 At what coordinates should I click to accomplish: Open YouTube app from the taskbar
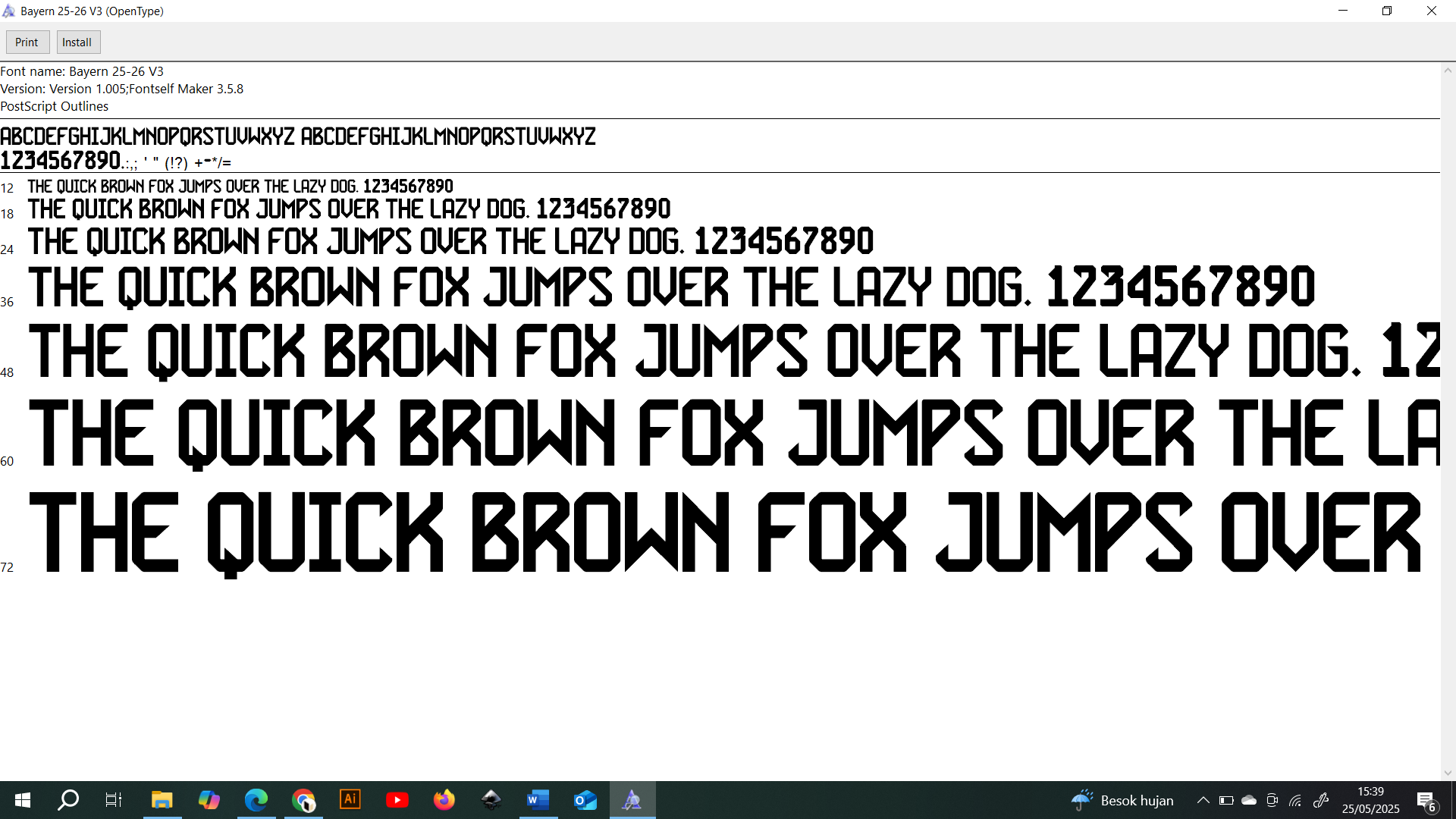tap(397, 800)
